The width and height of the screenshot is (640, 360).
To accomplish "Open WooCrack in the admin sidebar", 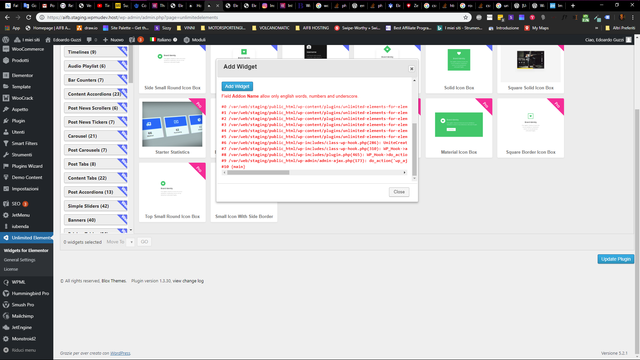I will pos(27,98).
